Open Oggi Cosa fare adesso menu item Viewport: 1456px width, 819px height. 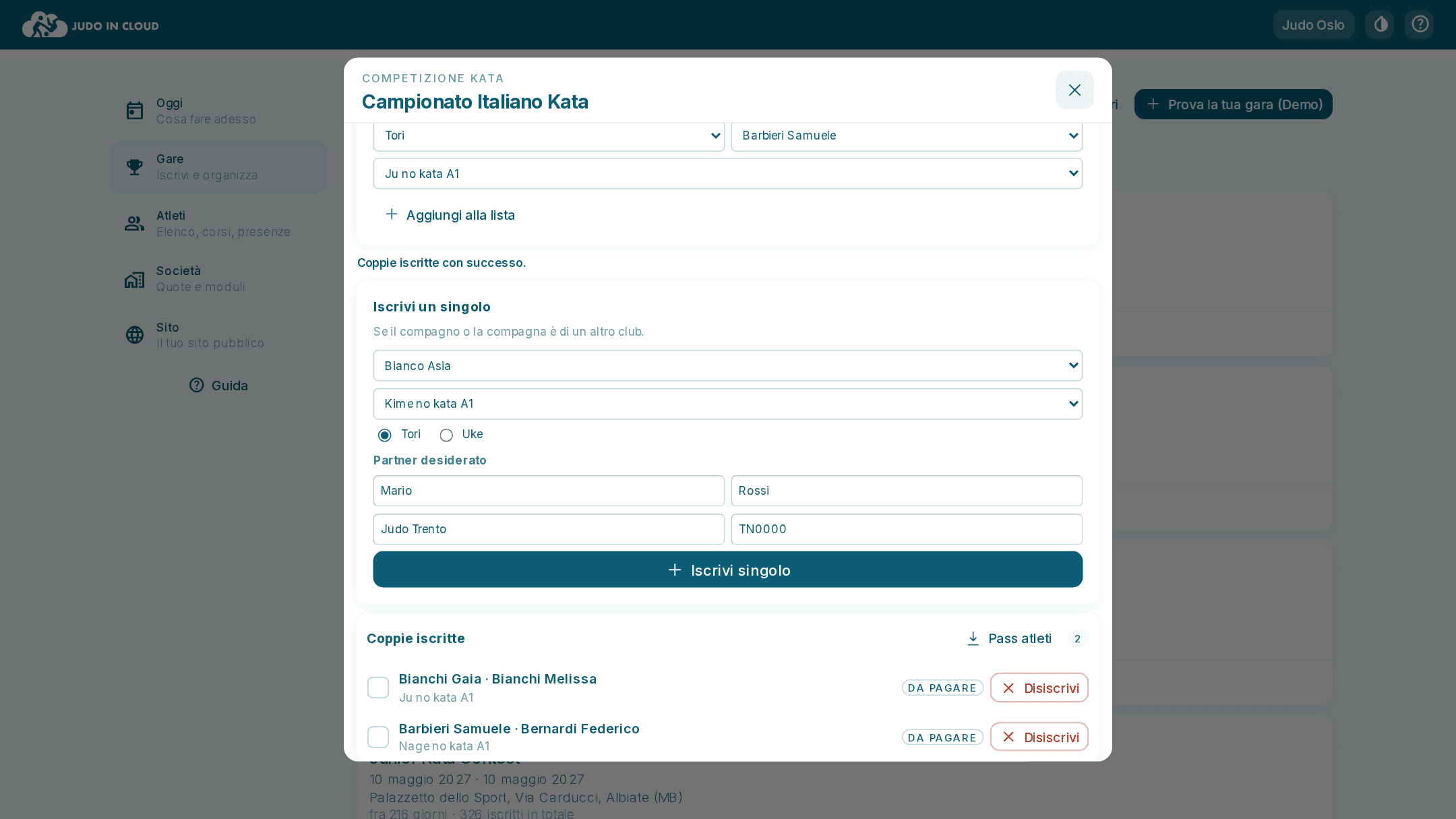(218, 111)
